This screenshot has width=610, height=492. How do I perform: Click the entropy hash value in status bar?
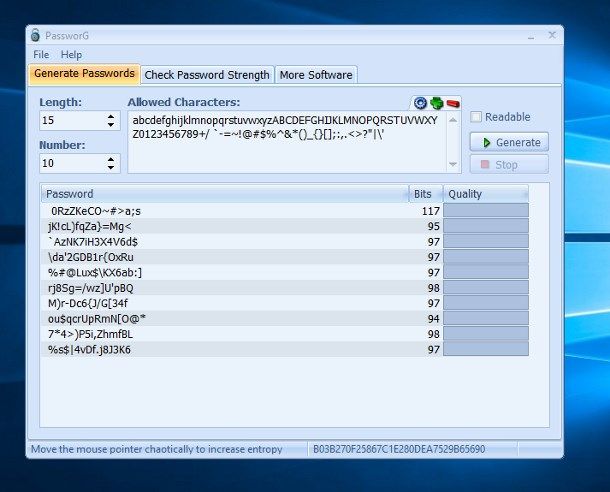click(399, 449)
